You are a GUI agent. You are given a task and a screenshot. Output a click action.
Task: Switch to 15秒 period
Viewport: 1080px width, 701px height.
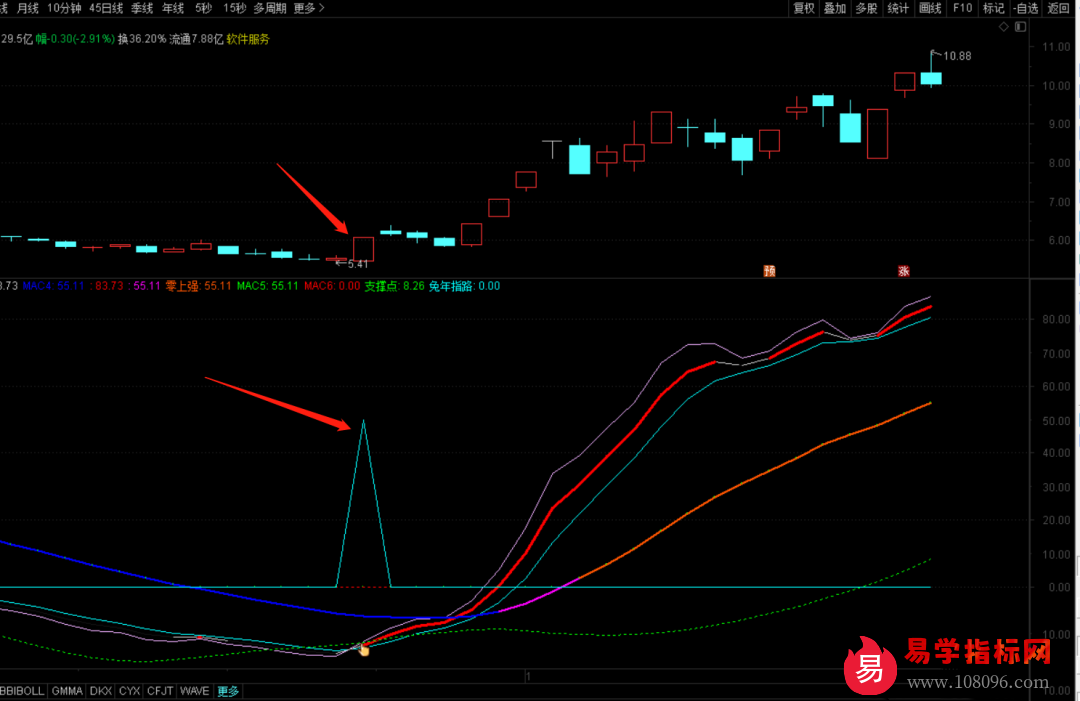pyautogui.click(x=235, y=8)
